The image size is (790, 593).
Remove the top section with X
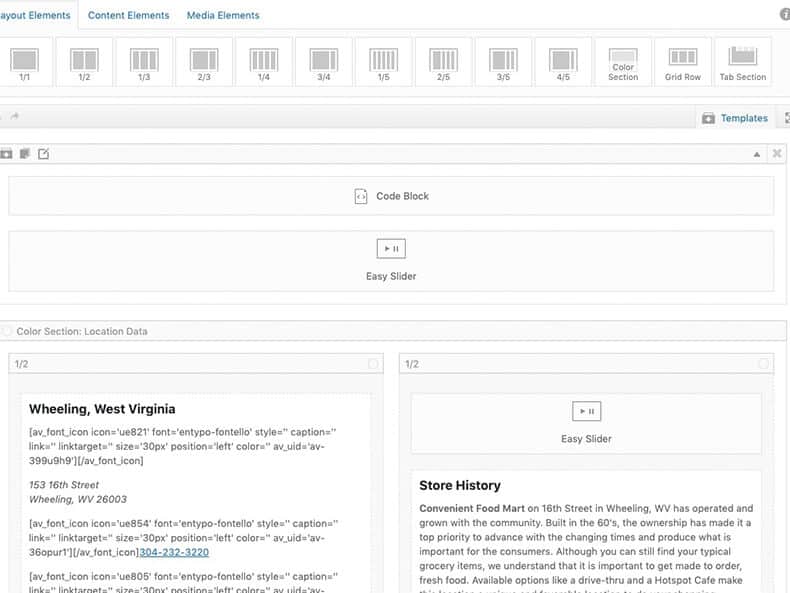[x=777, y=154]
